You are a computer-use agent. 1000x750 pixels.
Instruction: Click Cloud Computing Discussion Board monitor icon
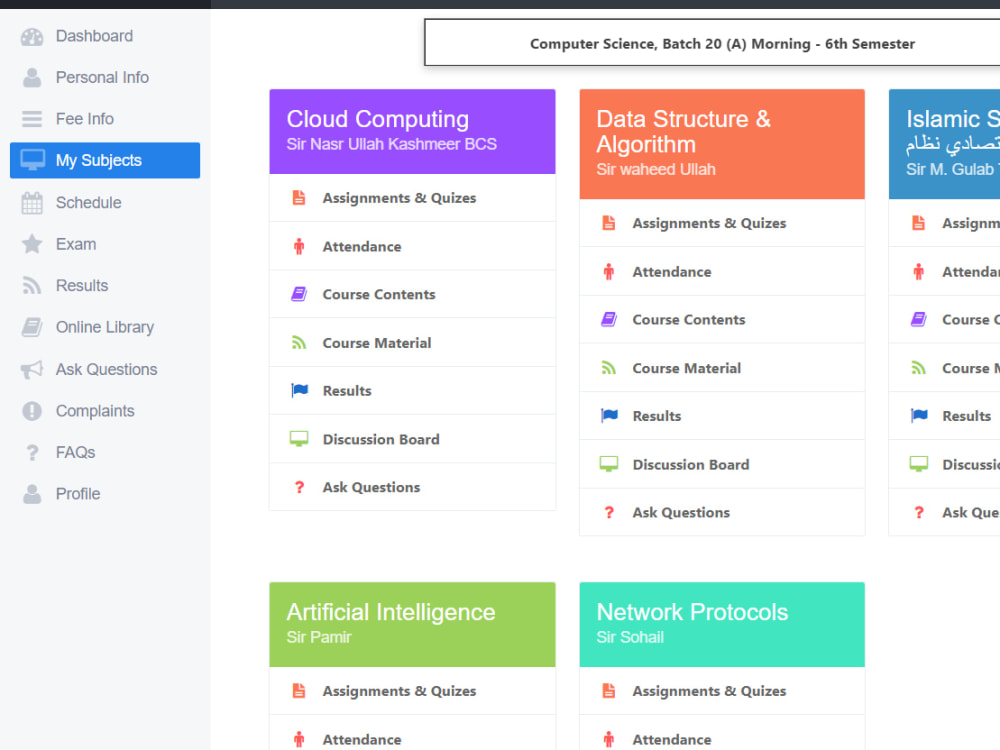point(298,439)
